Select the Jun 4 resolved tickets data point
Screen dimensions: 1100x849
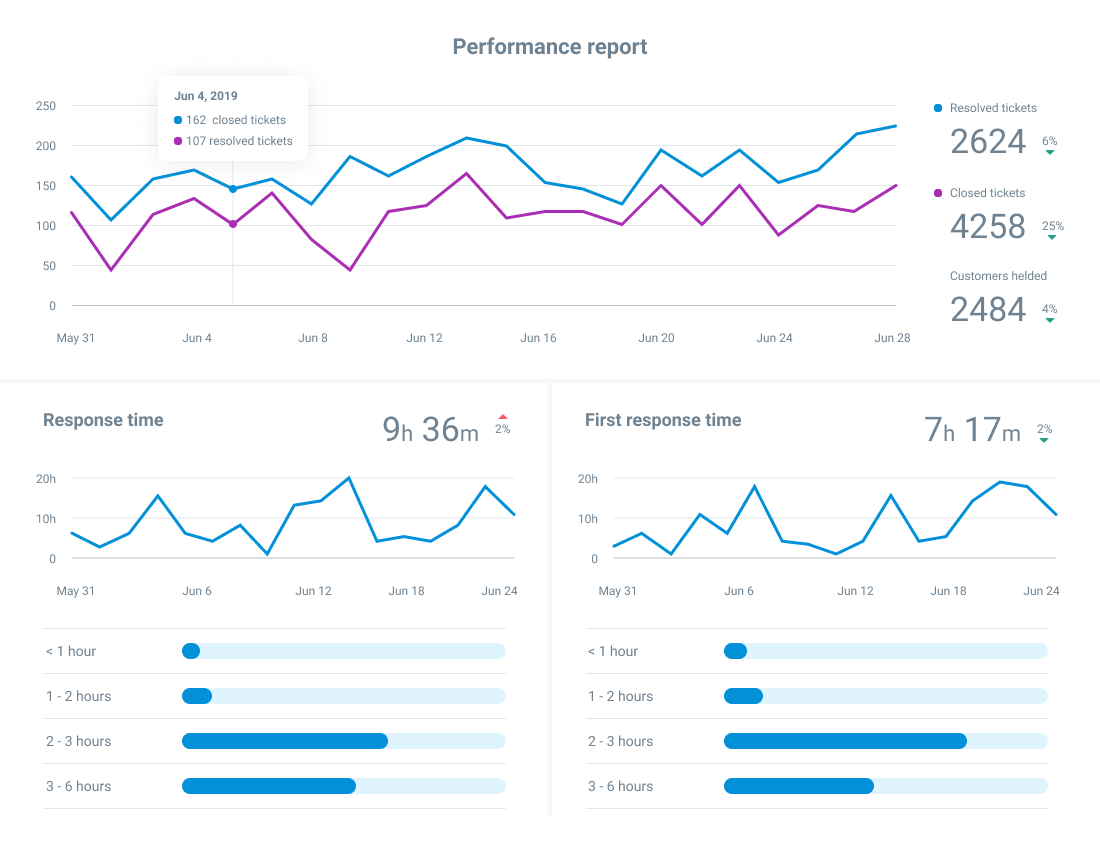[x=233, y=224]
